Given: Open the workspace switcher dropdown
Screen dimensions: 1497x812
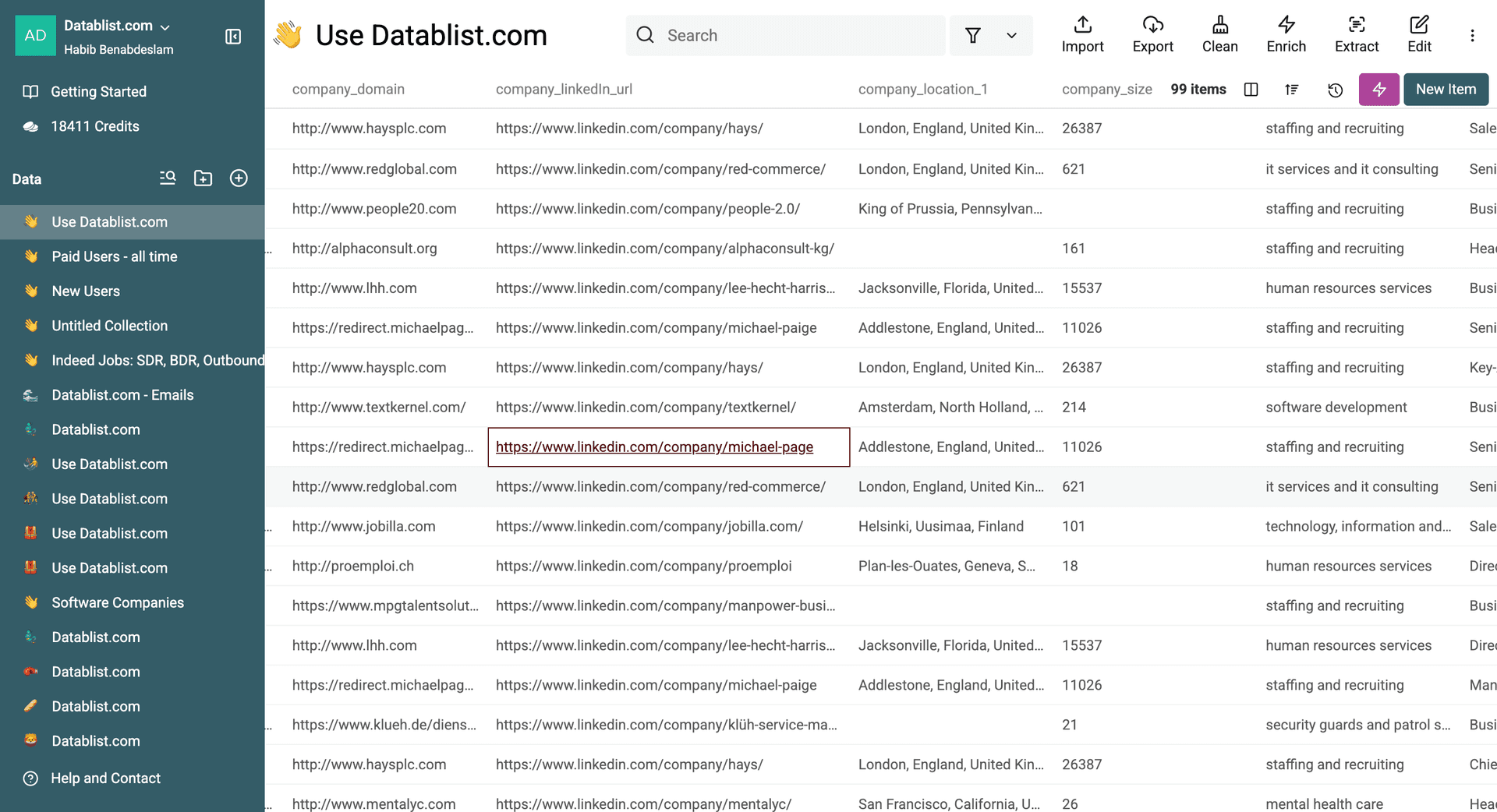Looking at the screenshot, I should (165, 26).
